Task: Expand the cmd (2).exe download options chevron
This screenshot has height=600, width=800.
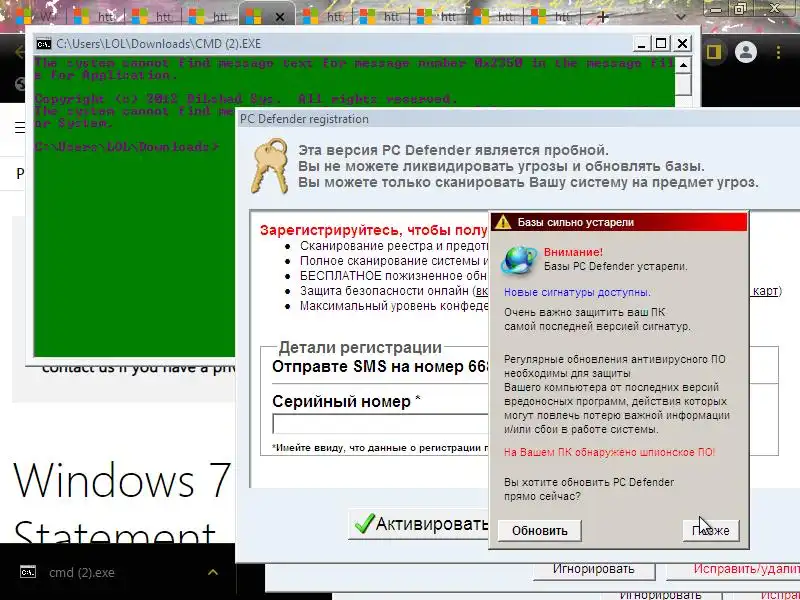Action: 213,572
